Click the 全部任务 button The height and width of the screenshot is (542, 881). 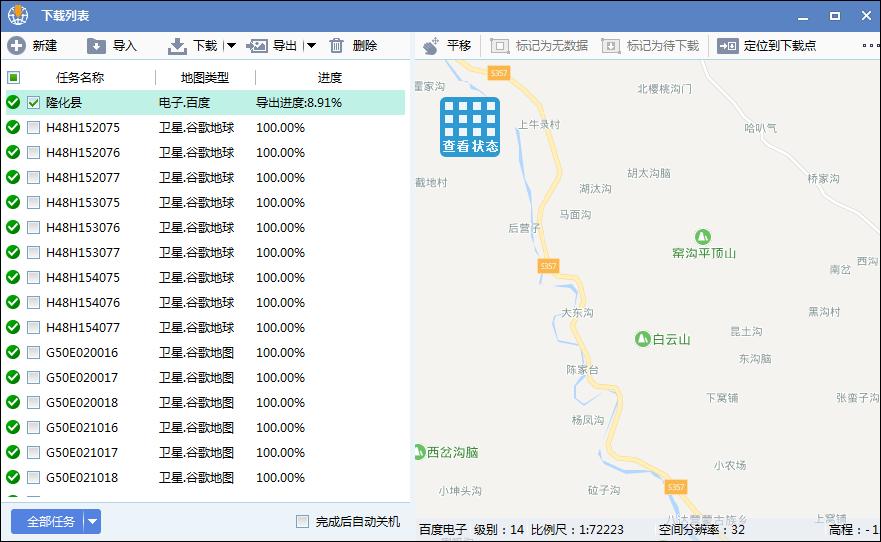click(51, 522)
